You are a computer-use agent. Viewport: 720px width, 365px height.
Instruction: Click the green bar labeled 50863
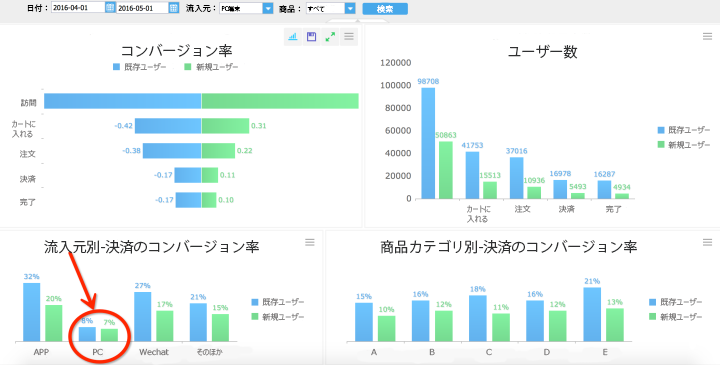pyautogui.click(x=446, y=170)
